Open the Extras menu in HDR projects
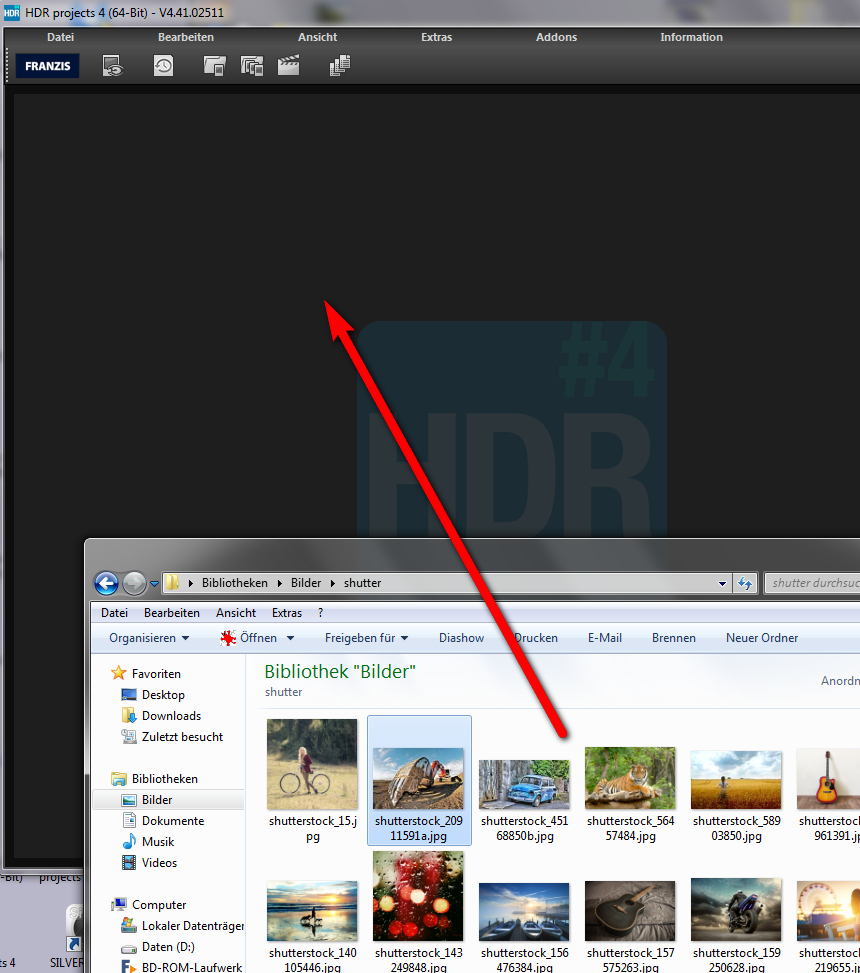Screen dimensions: 860x973 coord(436,37)
